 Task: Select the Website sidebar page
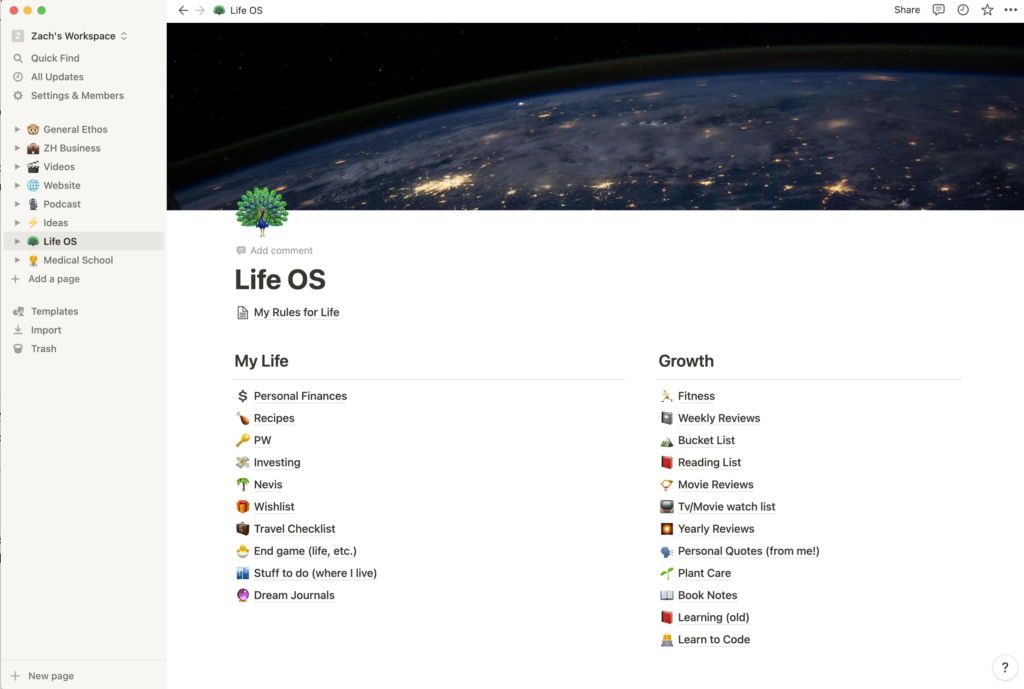pyautogui.click(x=84, y=185)
